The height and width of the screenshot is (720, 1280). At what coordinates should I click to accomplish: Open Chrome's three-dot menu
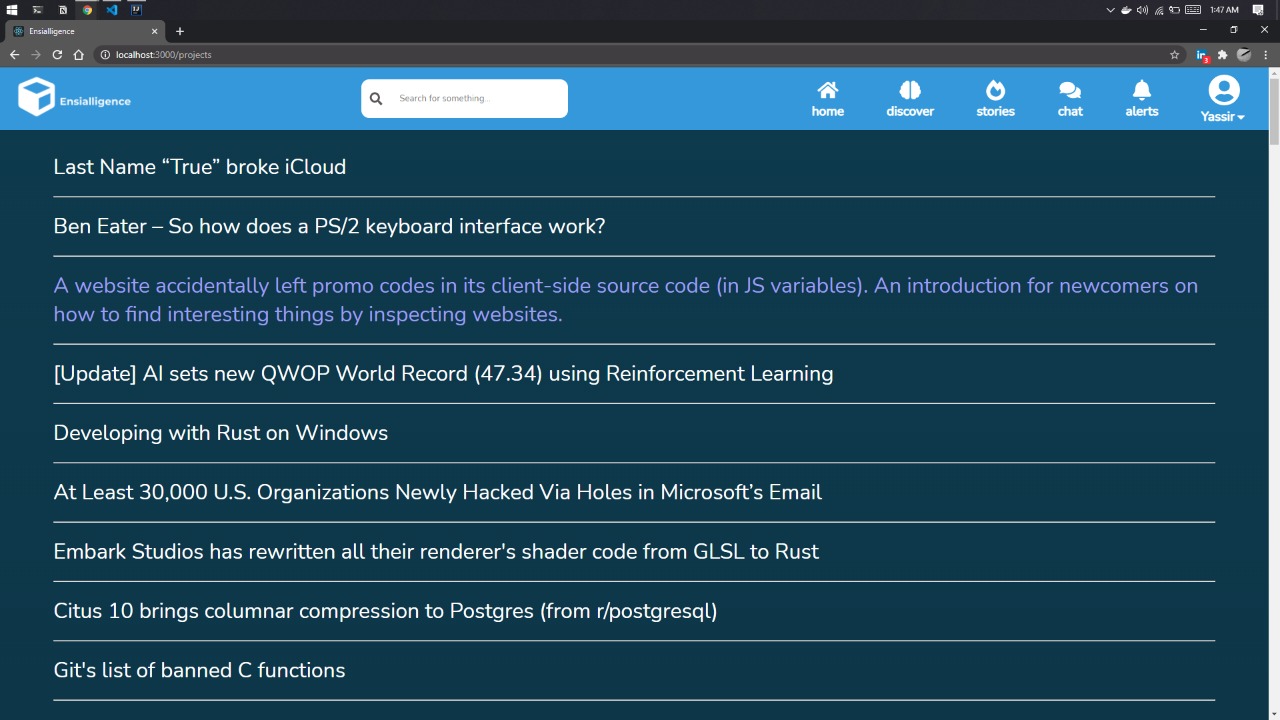point(1265,55)
